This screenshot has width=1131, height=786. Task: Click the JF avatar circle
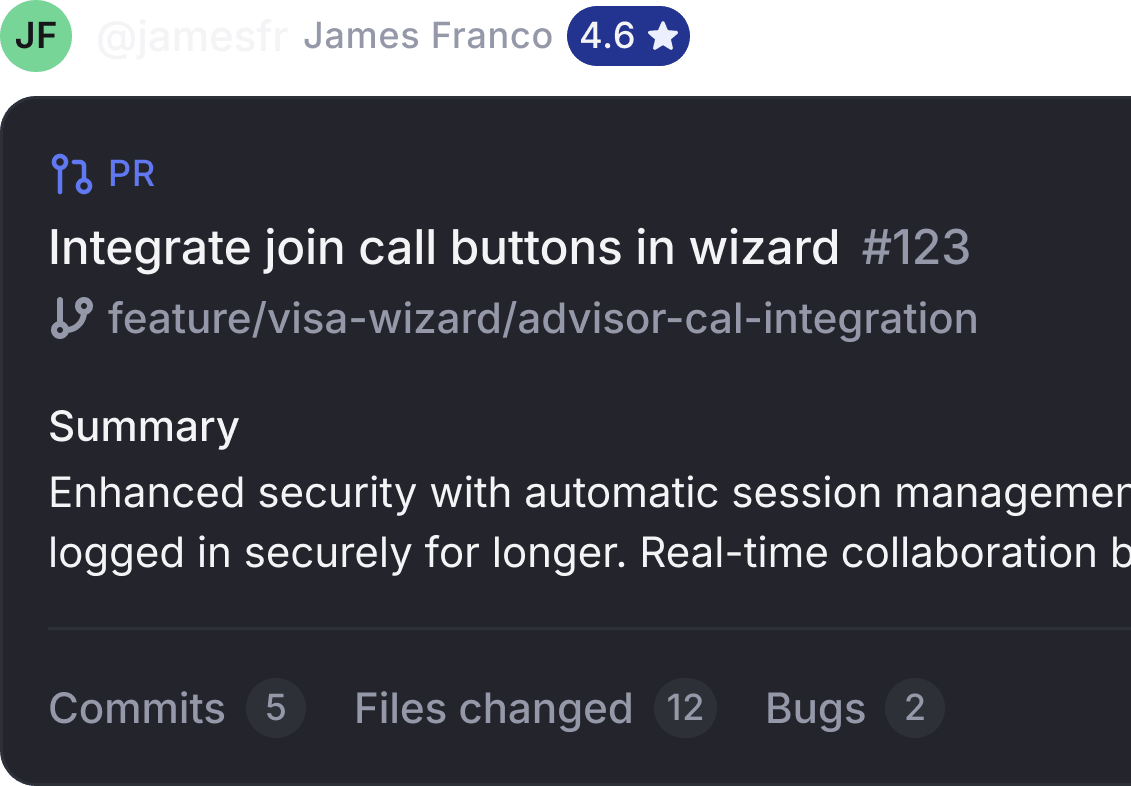[x=37, y=37]
